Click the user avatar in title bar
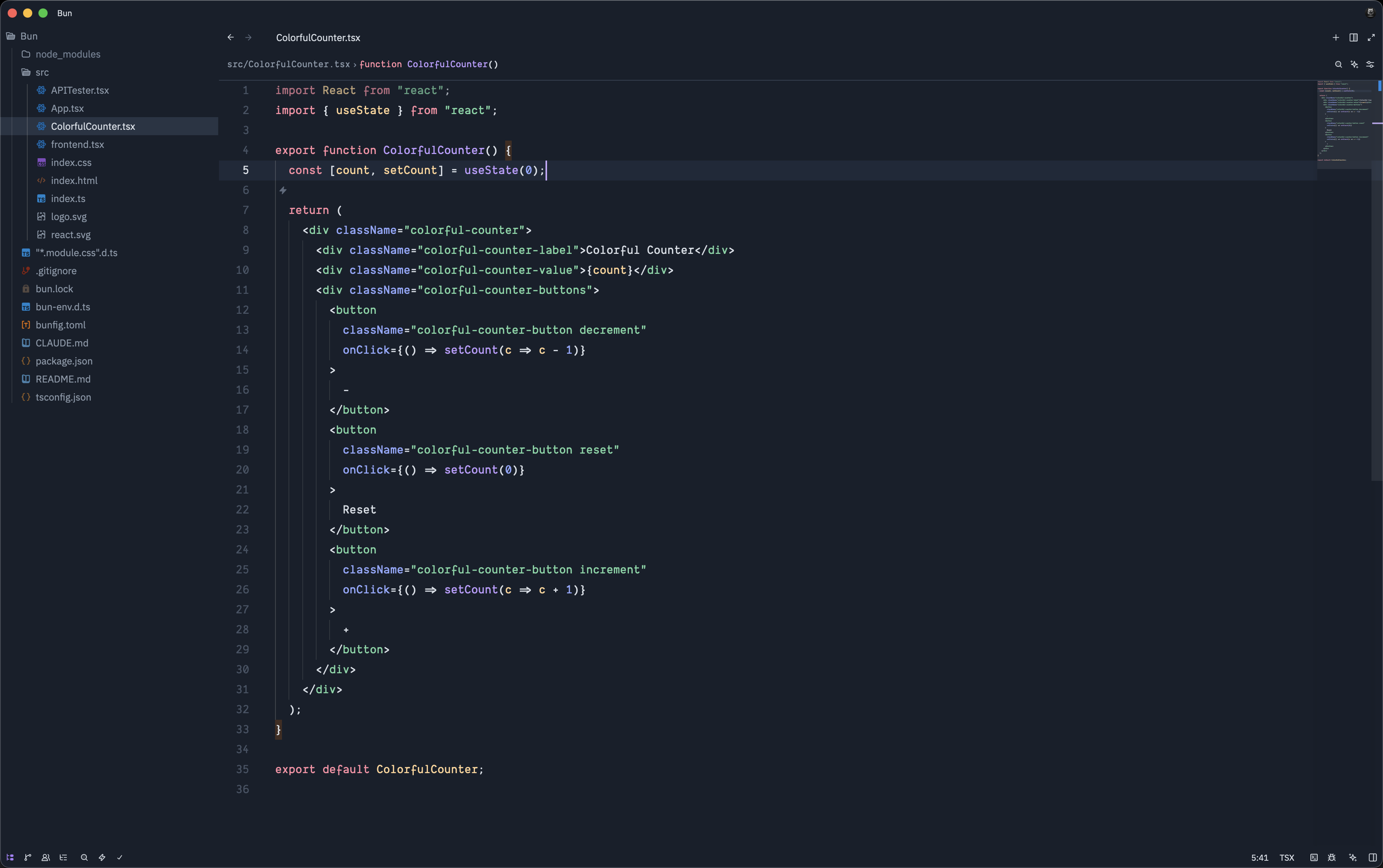 pos(1370,13)
